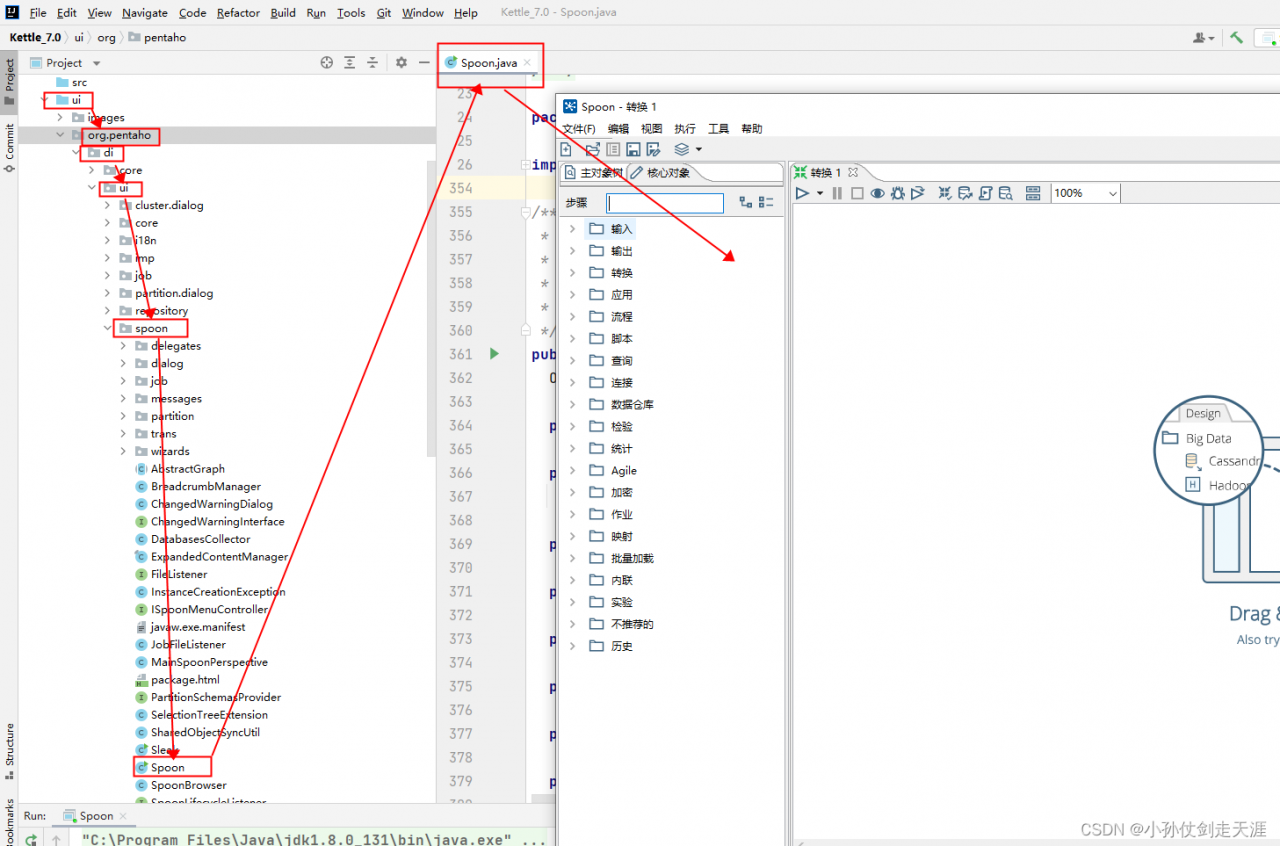
Task: Expand the 输出 step folder
Action: coord(573,251)
